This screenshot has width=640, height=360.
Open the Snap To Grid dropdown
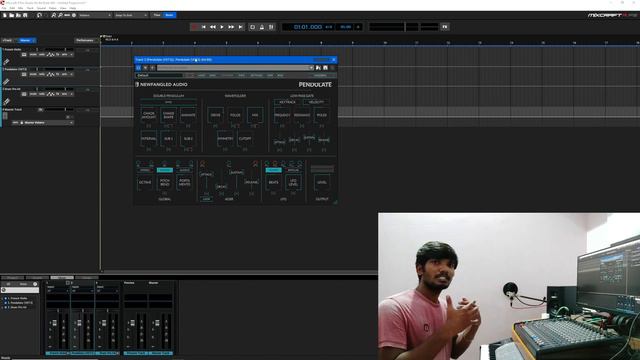point(131,15)
